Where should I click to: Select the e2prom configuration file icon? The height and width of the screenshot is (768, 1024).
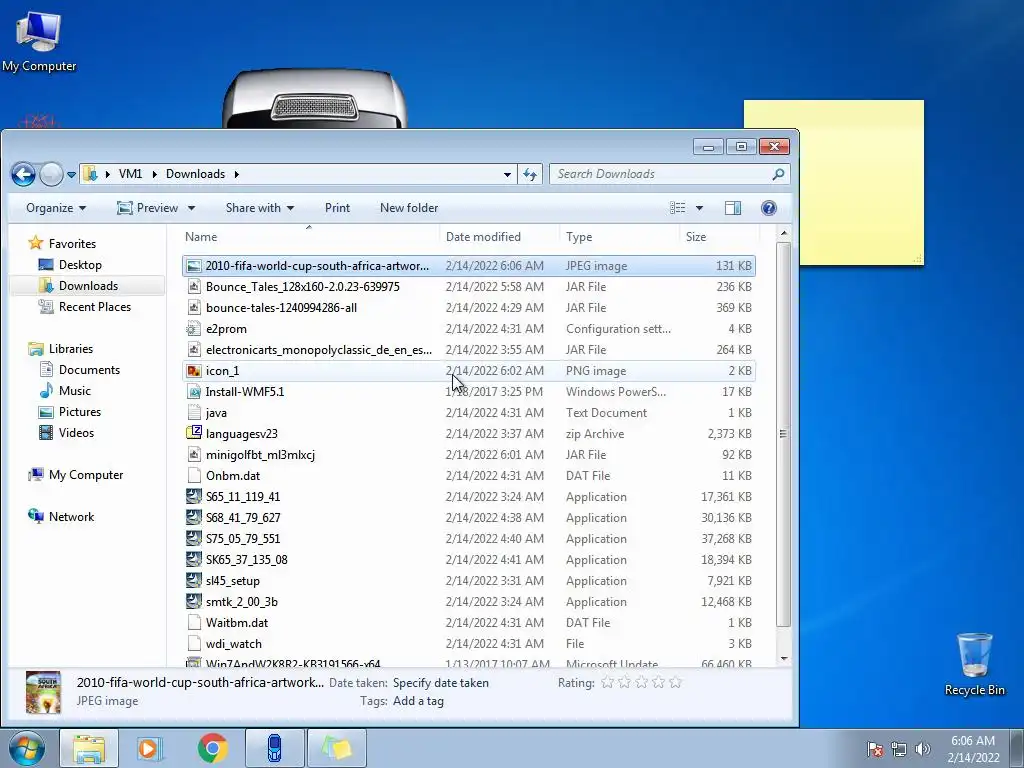[193, 328]
